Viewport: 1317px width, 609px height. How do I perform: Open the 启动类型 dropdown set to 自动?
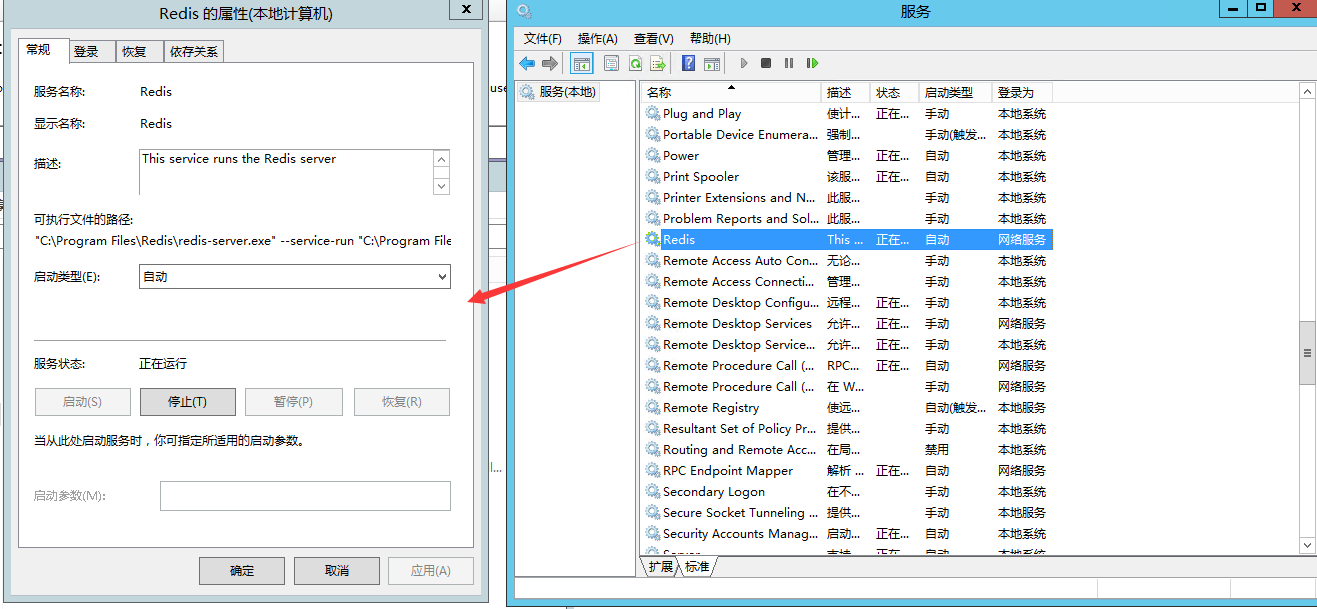[295, 276]
